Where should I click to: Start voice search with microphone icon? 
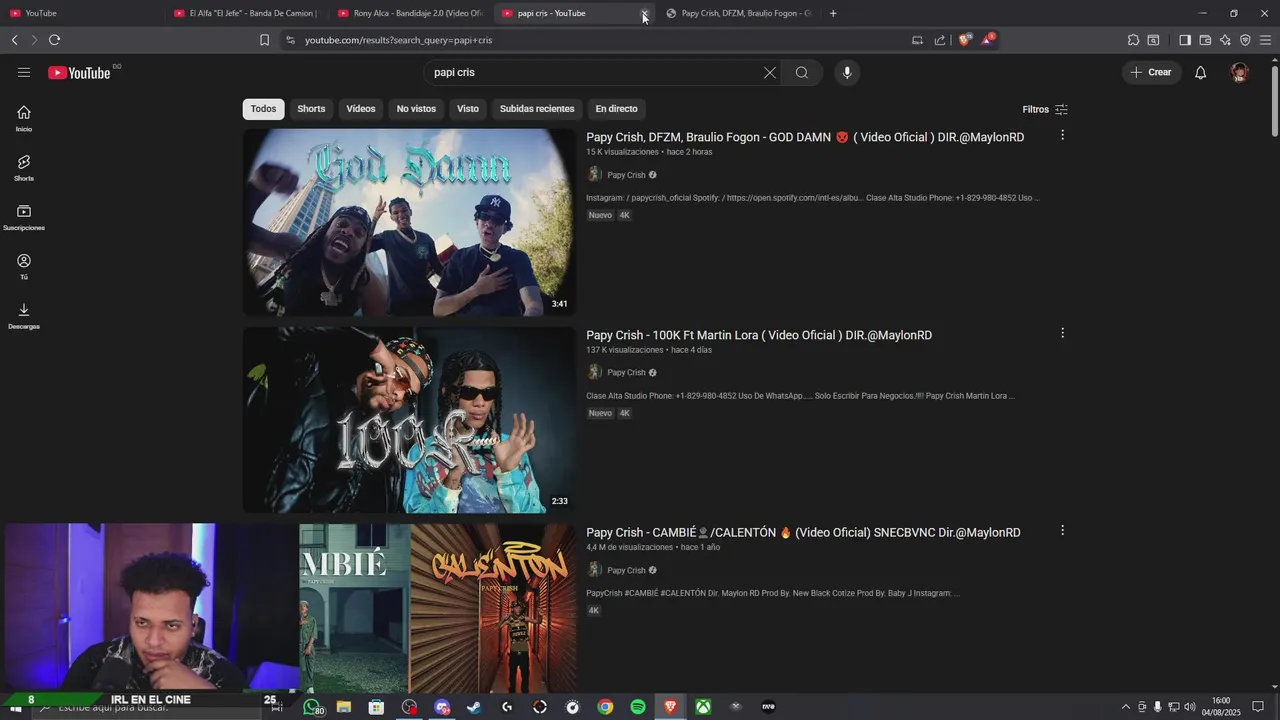[847, 73]
